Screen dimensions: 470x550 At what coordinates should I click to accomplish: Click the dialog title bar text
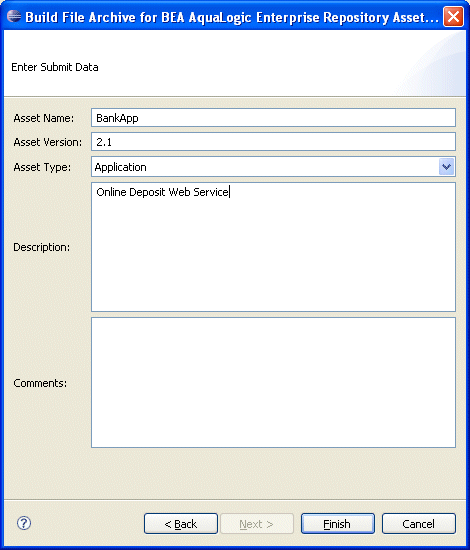[x=232, y=17]
